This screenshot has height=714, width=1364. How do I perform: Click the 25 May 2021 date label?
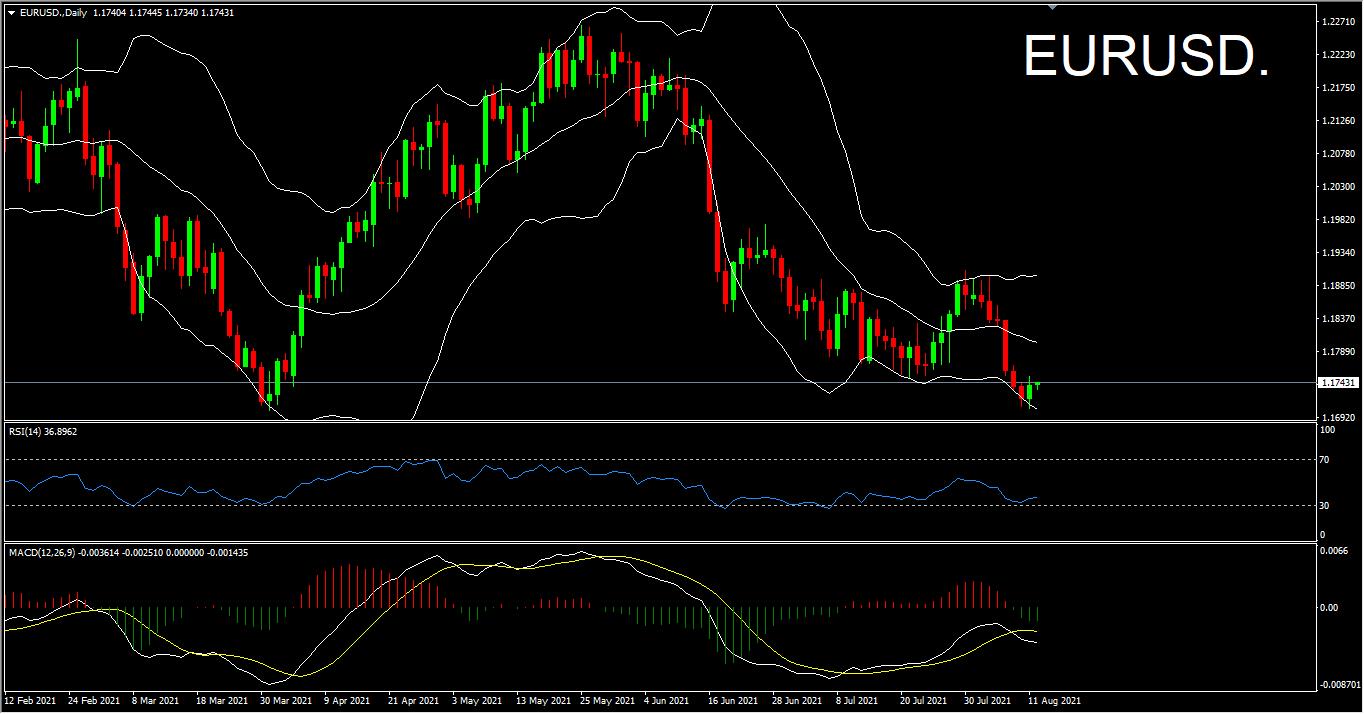[x=607, y=701]
